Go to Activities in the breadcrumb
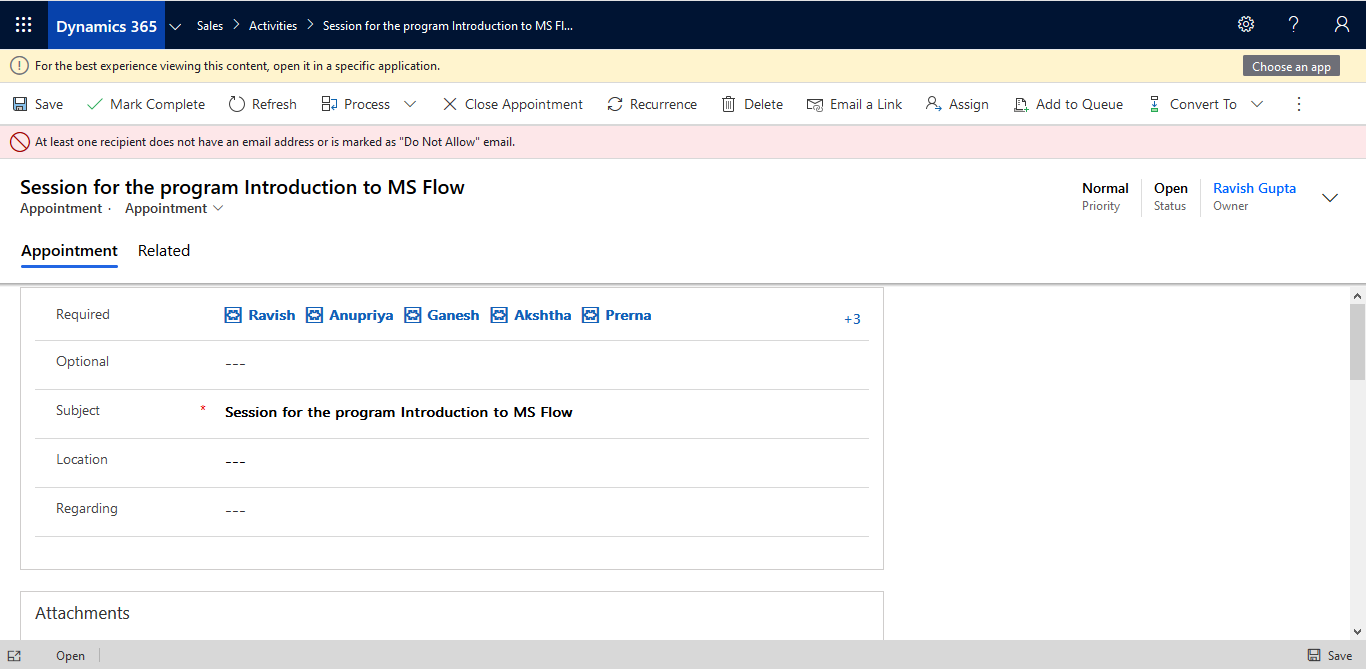 (x=273, y=26)
